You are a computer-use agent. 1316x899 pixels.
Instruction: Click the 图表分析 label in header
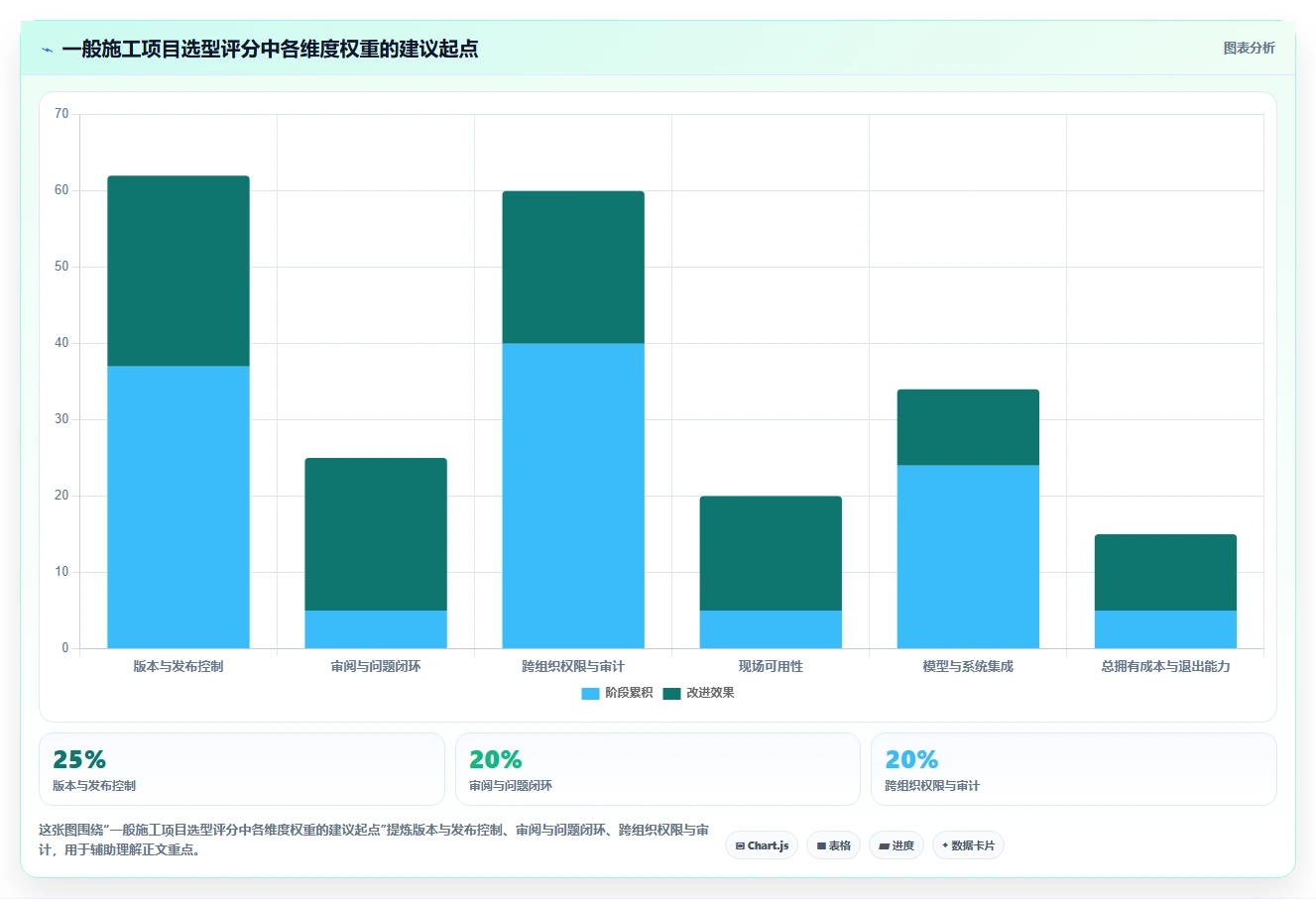point(1249,48)
